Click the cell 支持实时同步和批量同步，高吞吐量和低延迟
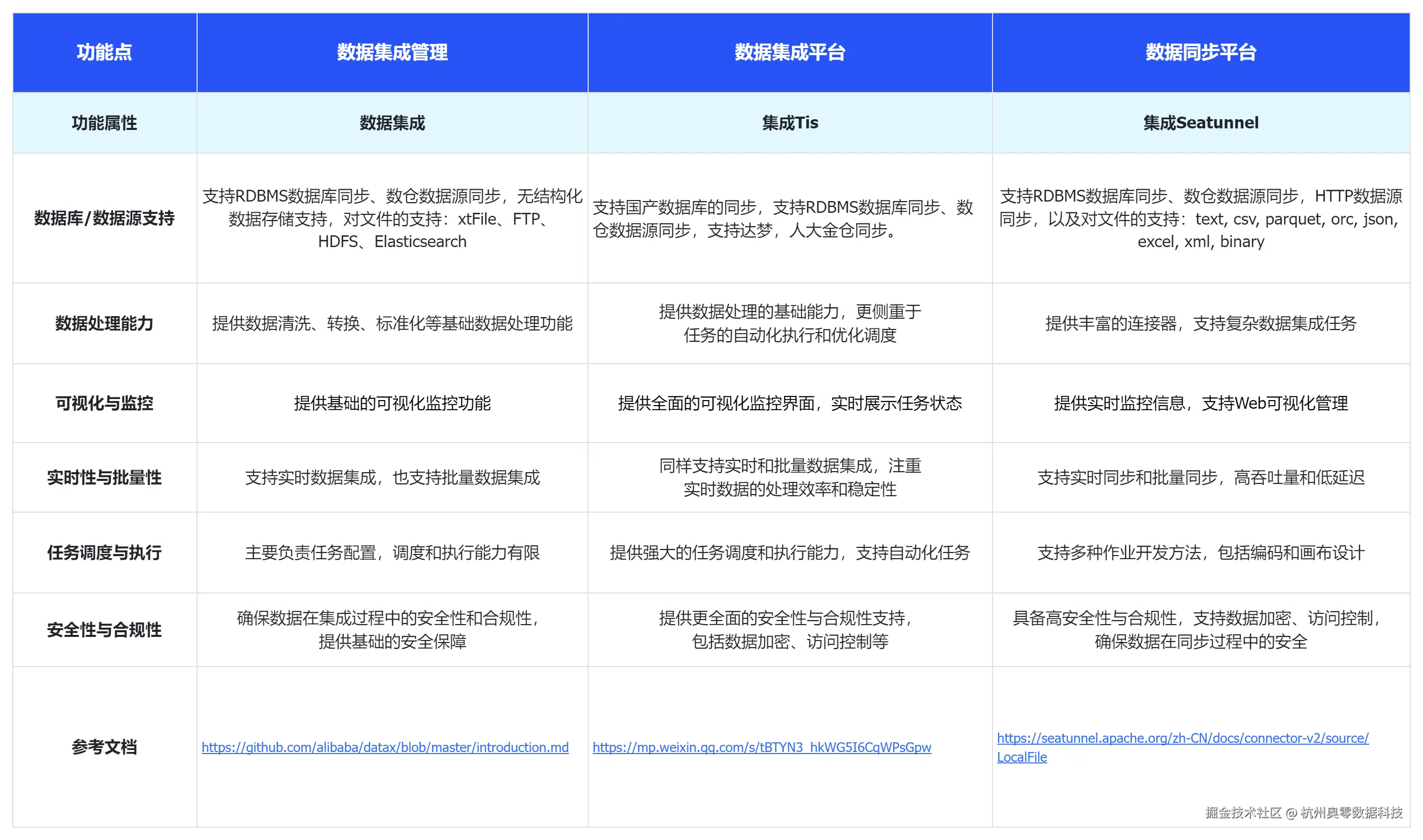Image resolution: width=1423 pixels, height=840 pixels. click(1201, 477)
